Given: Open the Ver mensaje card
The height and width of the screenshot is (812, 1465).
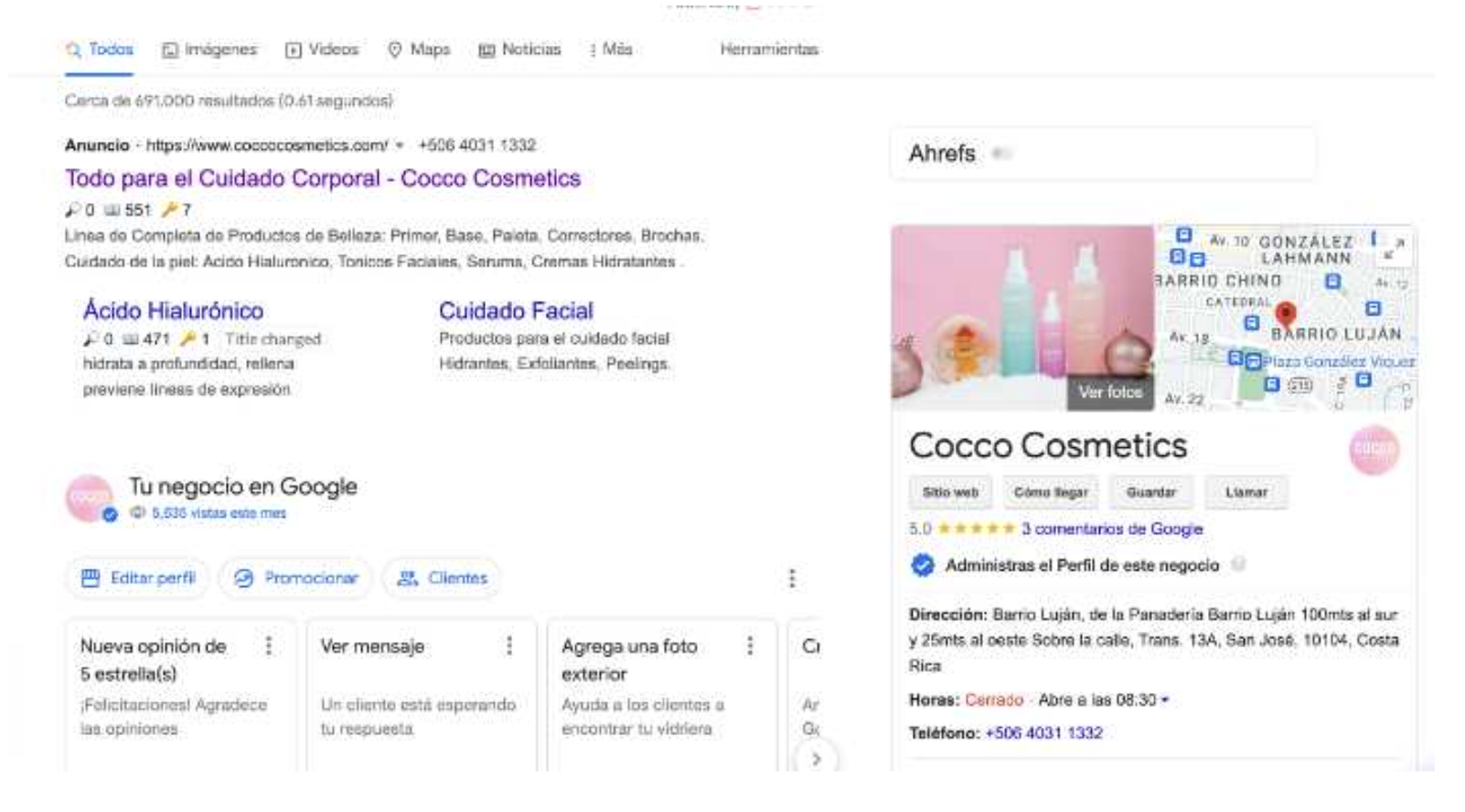Looking at the screenshot, I should 422,695.
